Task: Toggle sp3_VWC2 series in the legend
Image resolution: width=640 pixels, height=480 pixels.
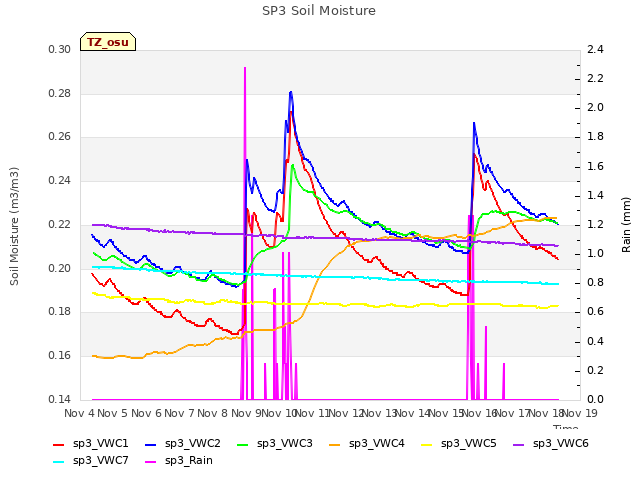Action: coord(182,444)
